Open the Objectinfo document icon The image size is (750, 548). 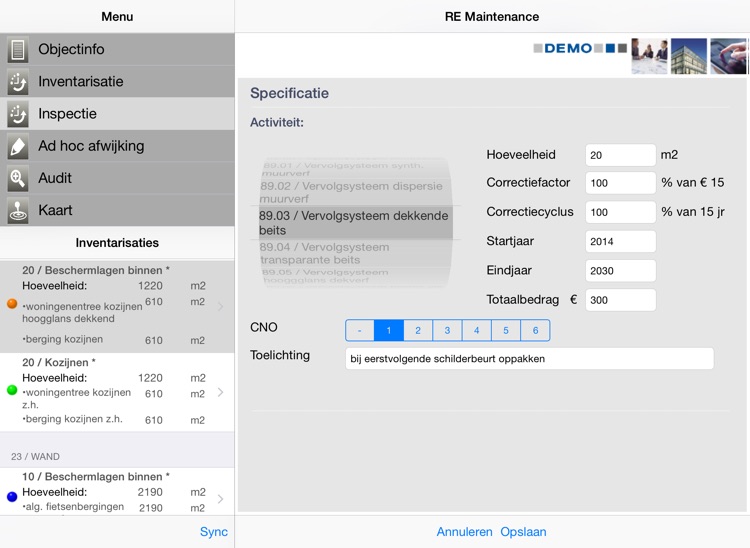tap(18, 49)
